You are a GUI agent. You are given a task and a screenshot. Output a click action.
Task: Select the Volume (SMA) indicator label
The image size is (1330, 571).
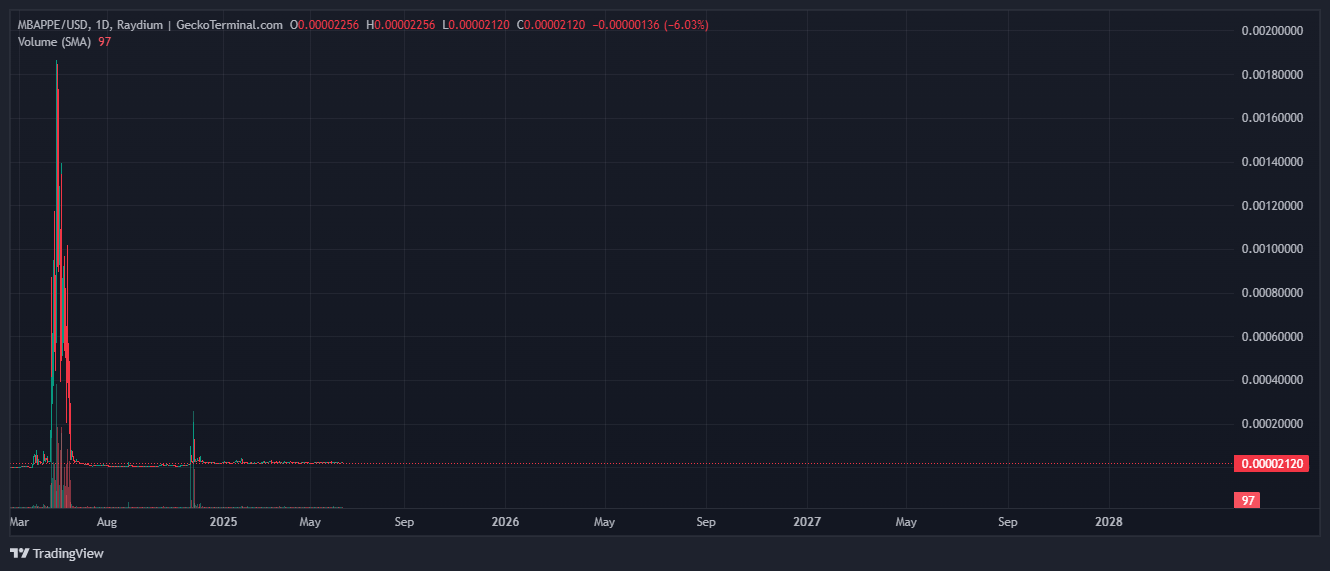click(x=55, y=41)
